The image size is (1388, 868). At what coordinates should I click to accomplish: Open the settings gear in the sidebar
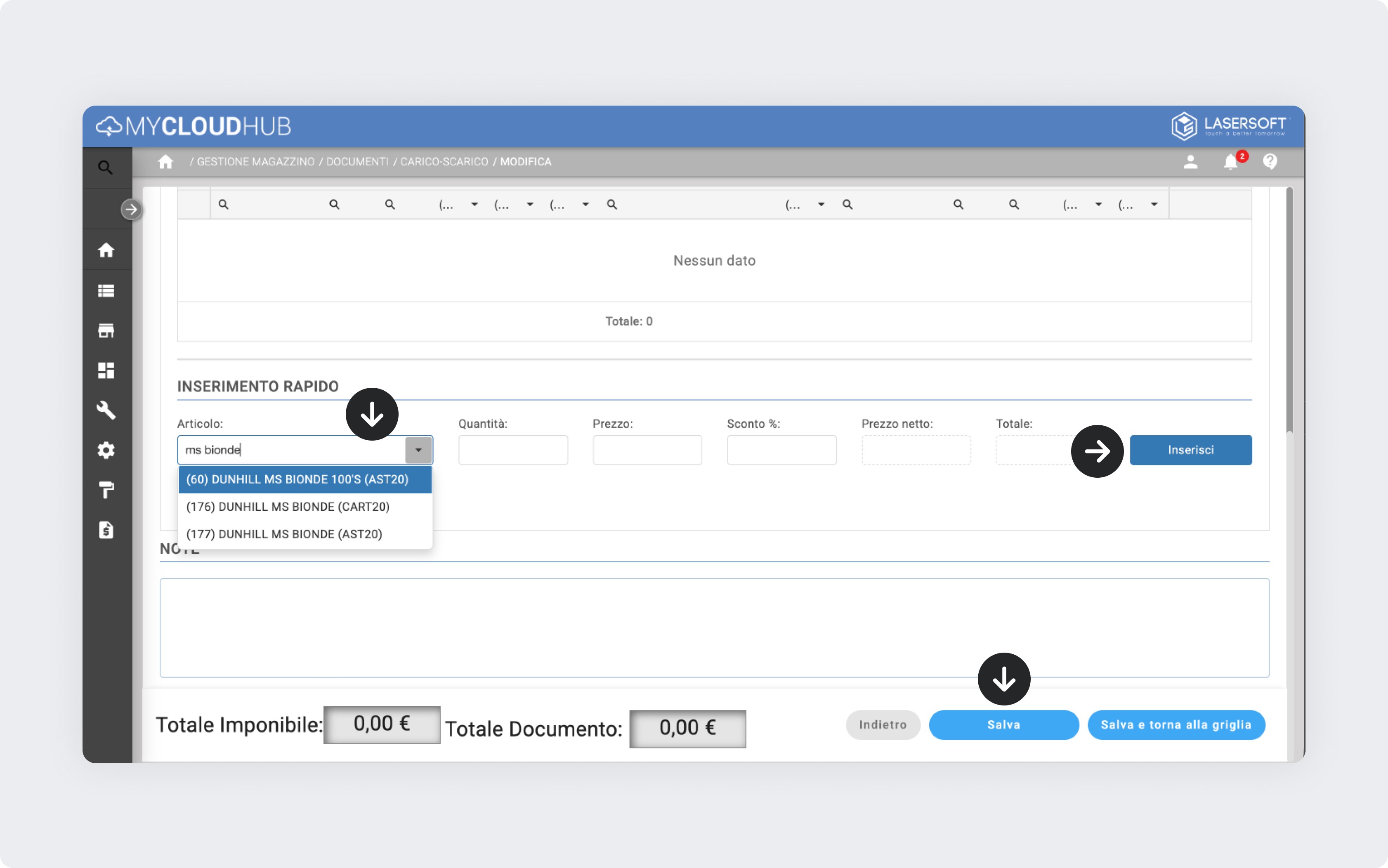[x=106, y=450]
